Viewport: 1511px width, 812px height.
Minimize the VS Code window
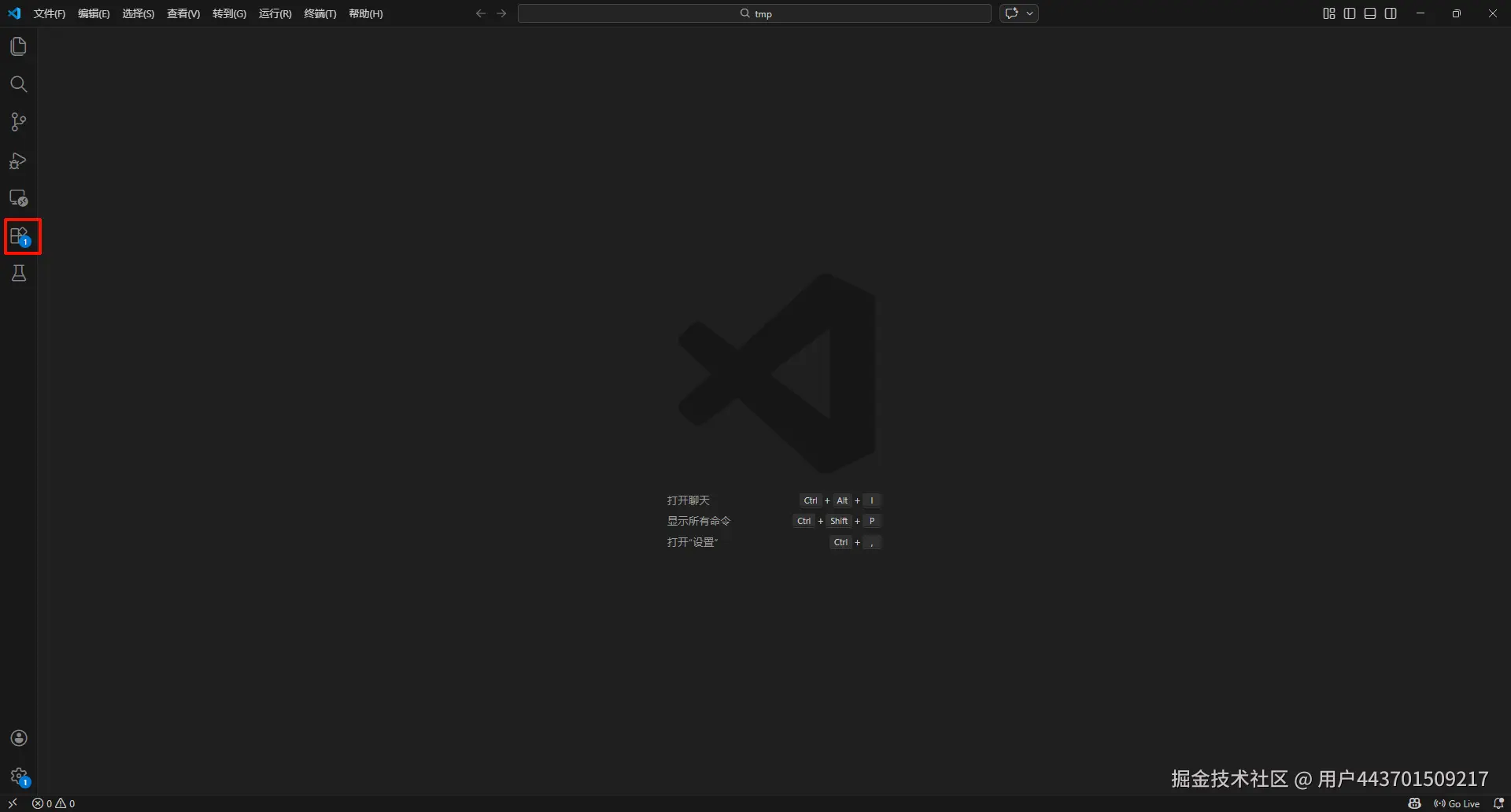pos(1420,13)
